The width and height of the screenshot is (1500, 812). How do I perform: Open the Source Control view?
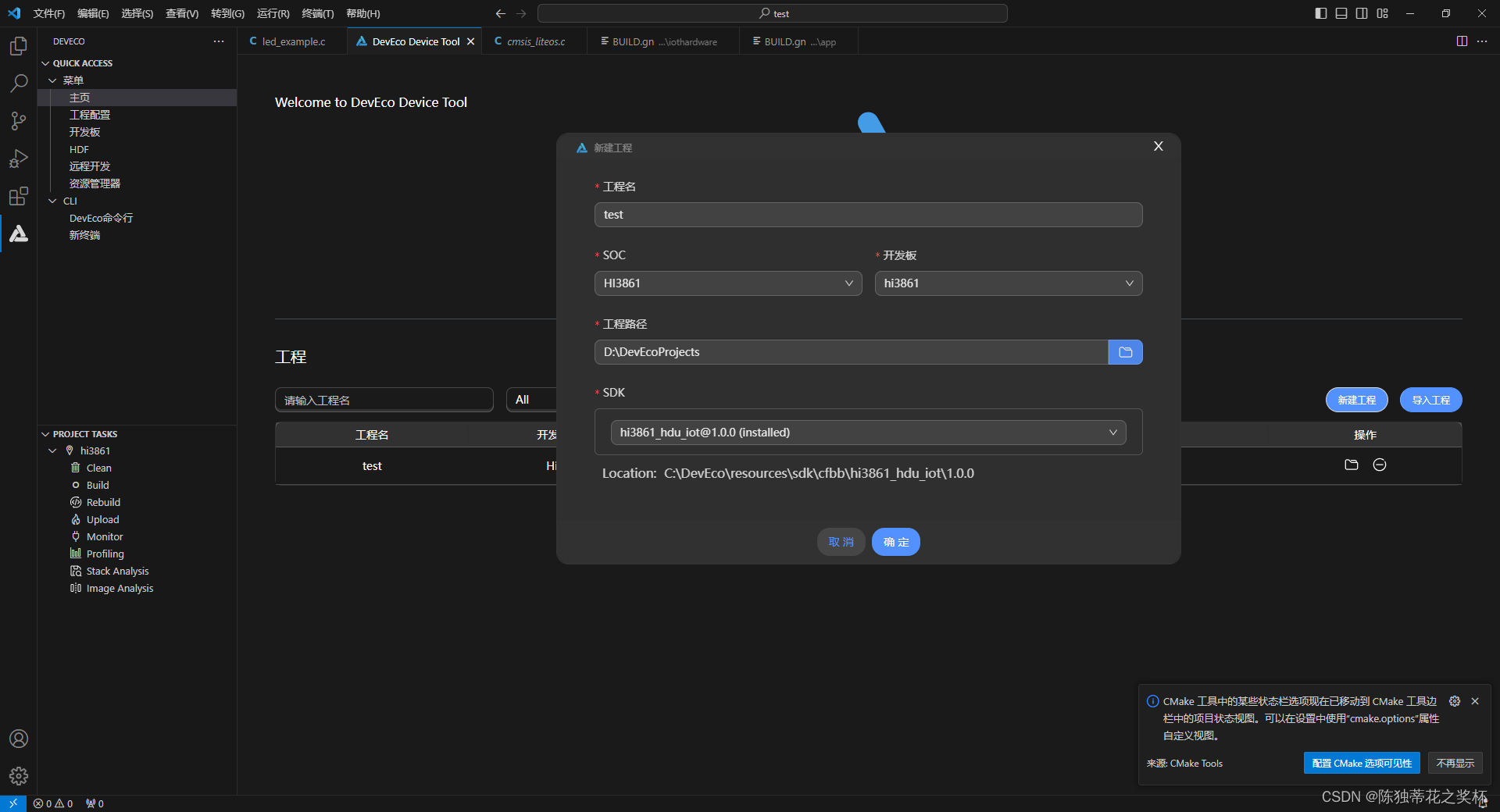(19, 121)
